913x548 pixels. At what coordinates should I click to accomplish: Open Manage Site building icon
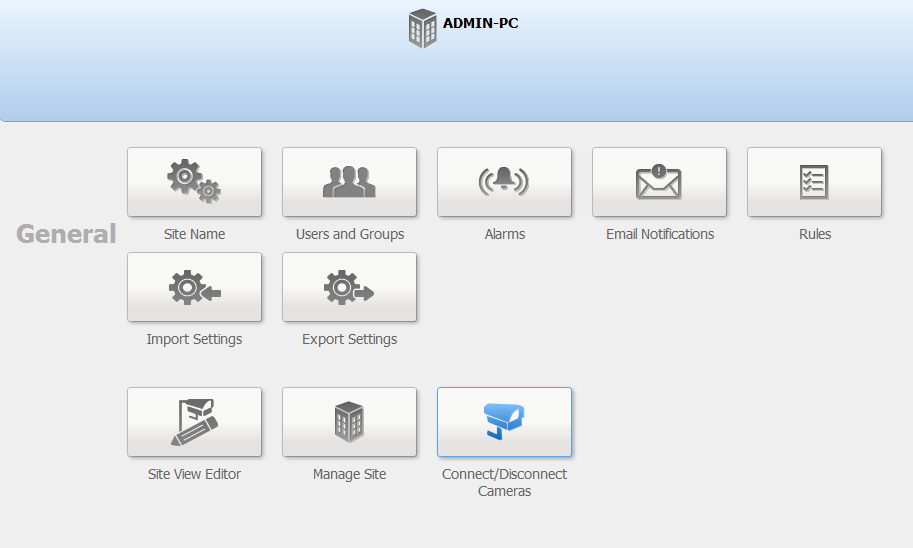(349, 422)
